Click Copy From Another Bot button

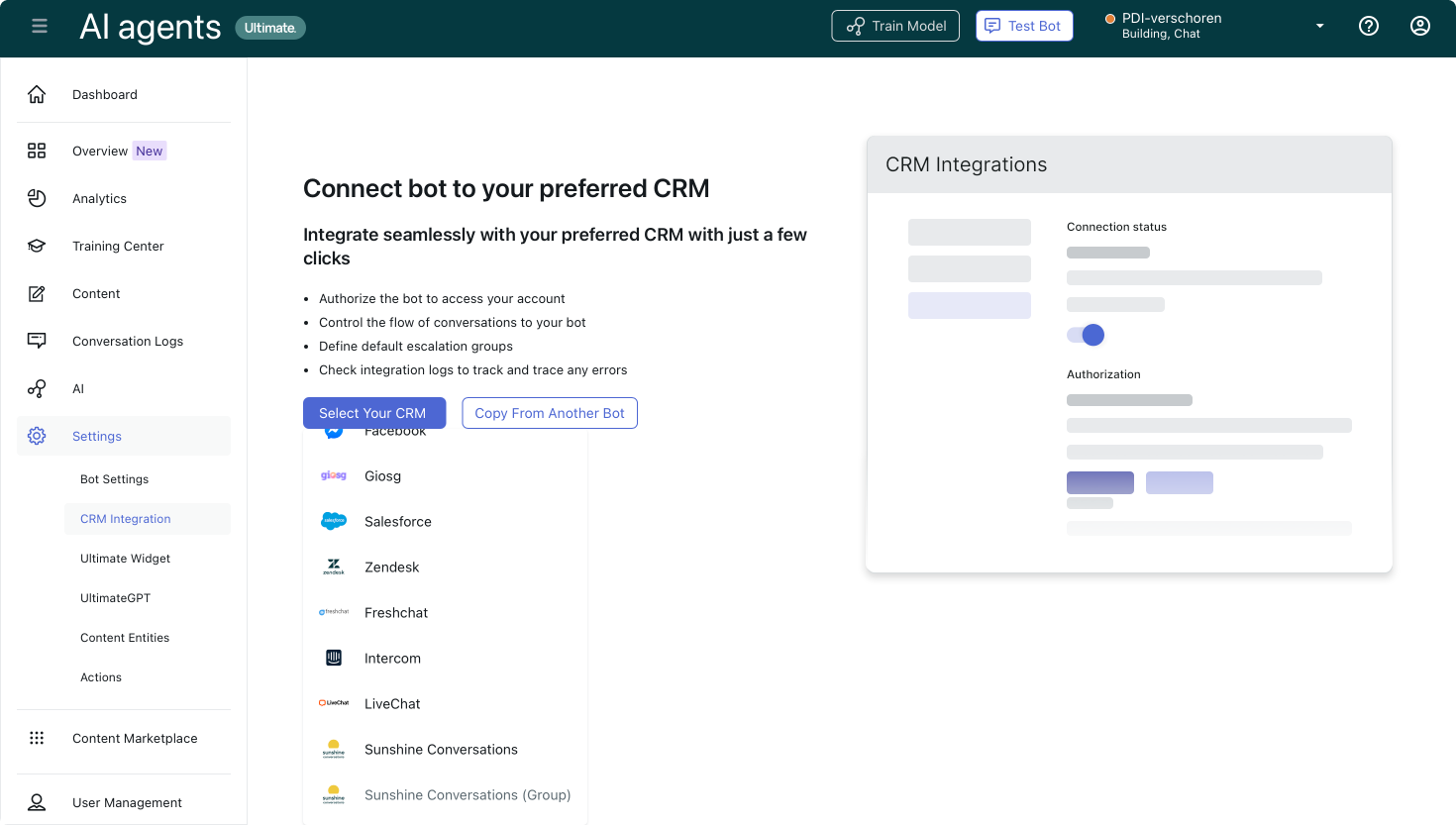click(550, 413)
